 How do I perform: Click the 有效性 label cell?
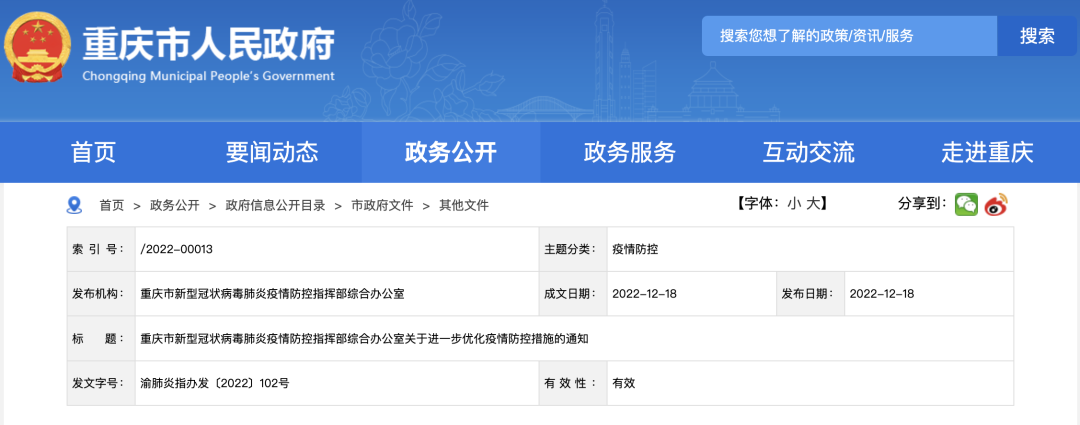pos(572,383)
